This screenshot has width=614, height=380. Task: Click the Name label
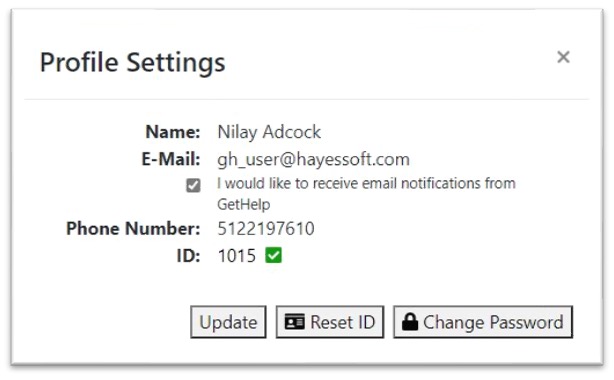coord(173,132)
